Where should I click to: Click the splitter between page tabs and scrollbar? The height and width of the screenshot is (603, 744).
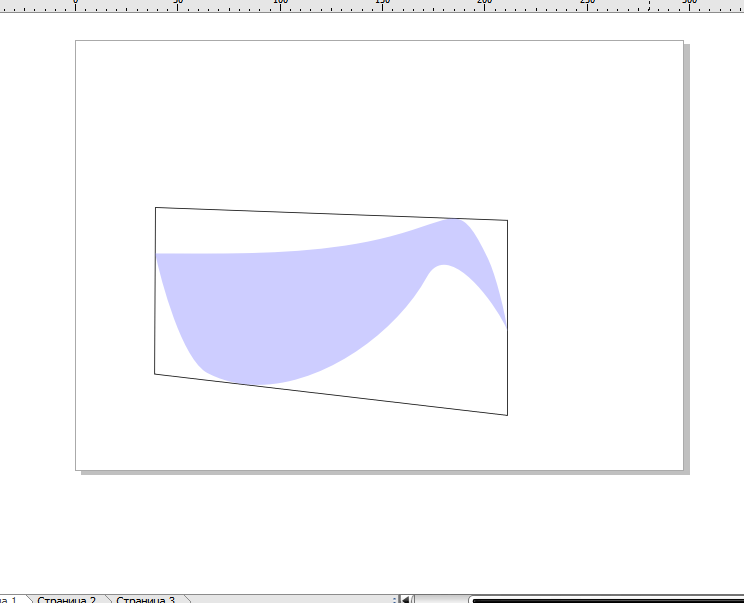pos(396,599)
